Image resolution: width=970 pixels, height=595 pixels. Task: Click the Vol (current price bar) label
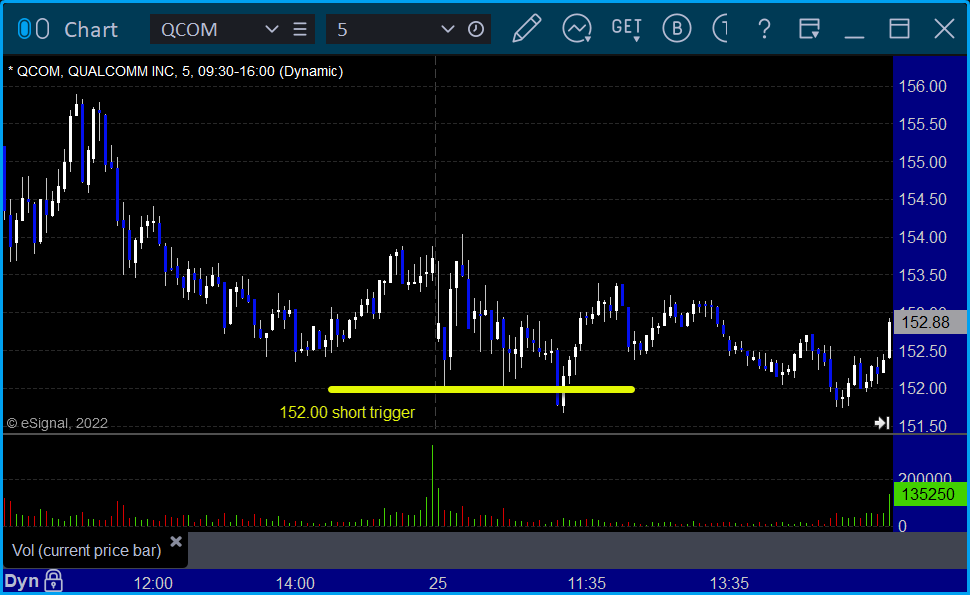pyautogui.click(x=87, y=550)
